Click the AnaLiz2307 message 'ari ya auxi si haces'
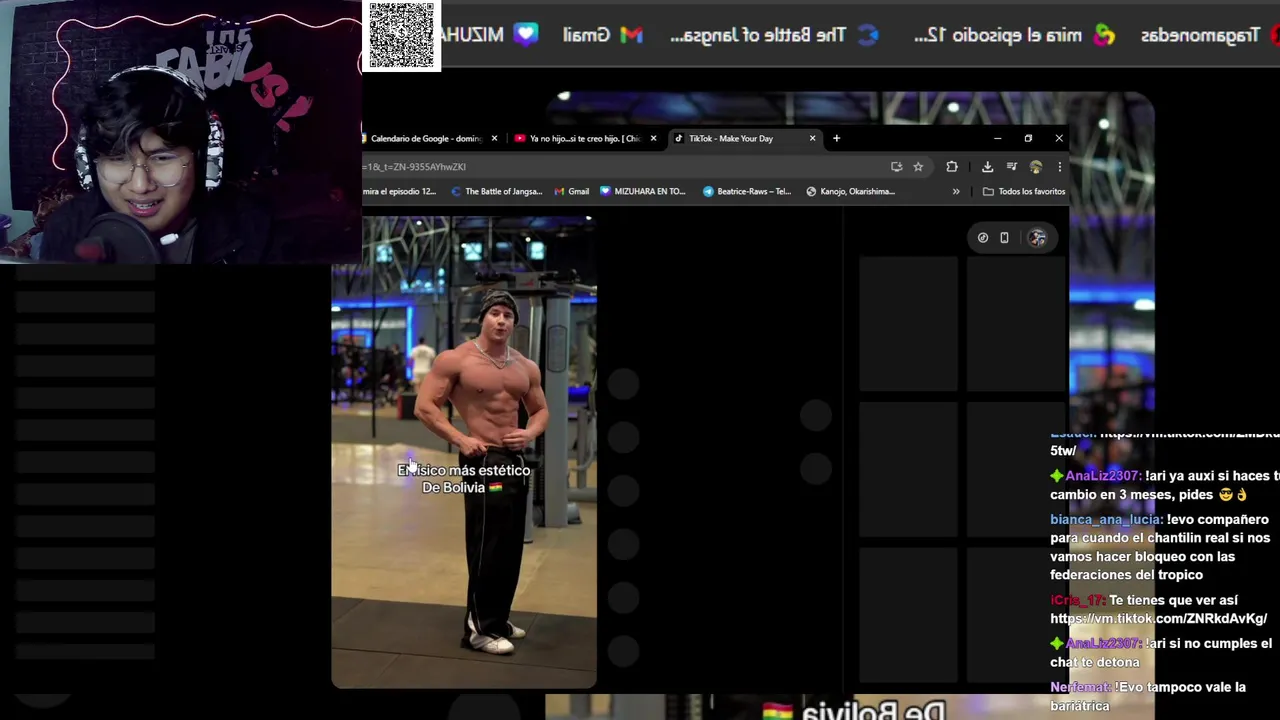1280x720 pixels. pyautogui.click(x=1165, y=485)
